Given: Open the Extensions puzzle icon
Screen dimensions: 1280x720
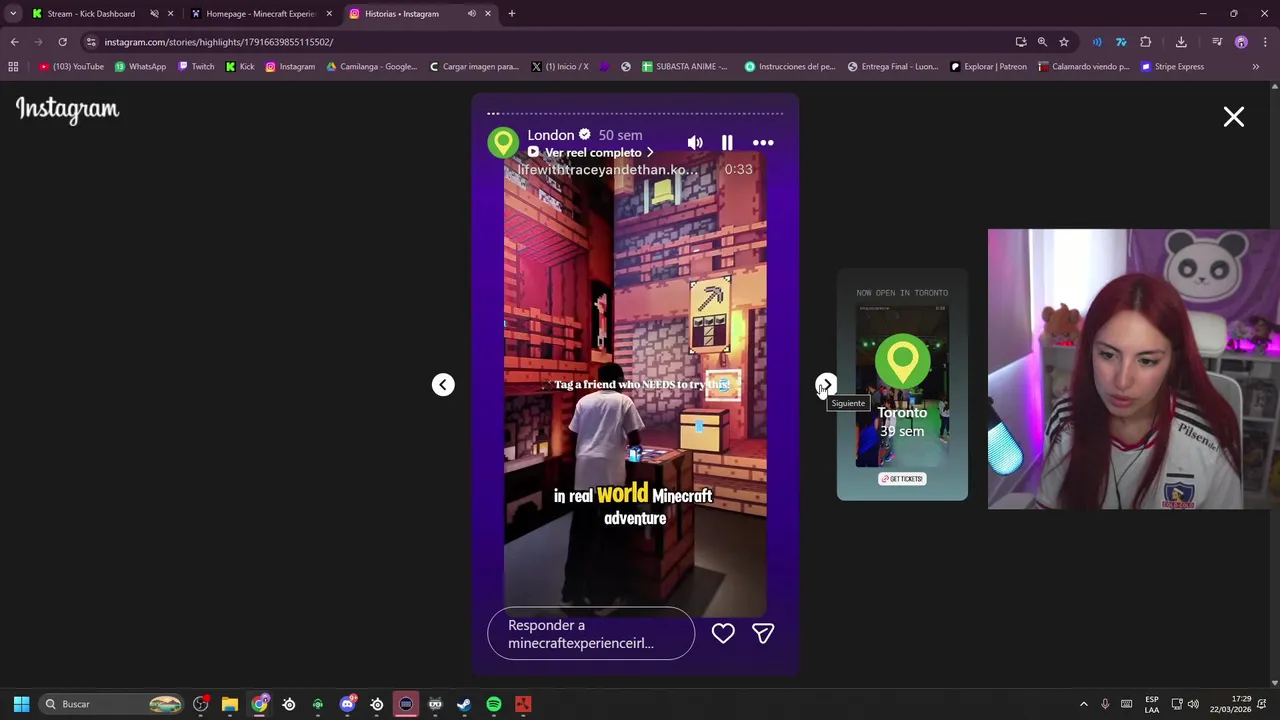Looking at the screenshot, I should pos(1146,42).
